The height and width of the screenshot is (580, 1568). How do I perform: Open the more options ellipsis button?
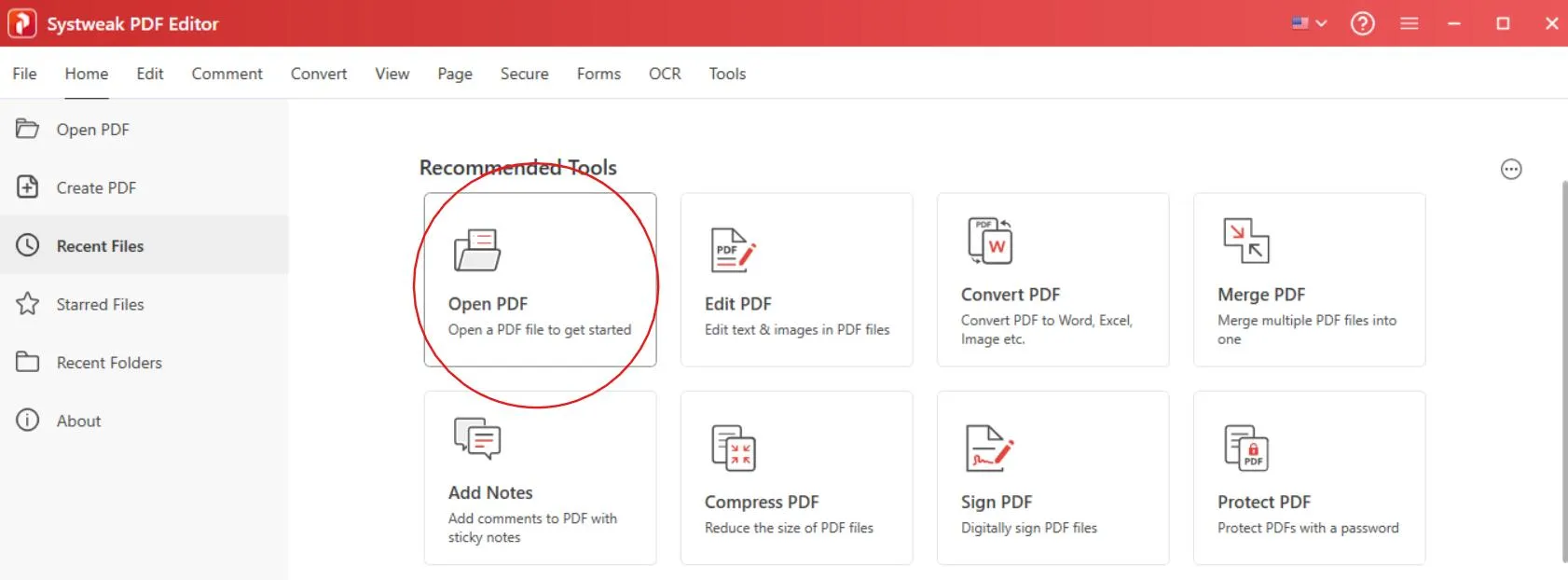[x=1510, y=169]
